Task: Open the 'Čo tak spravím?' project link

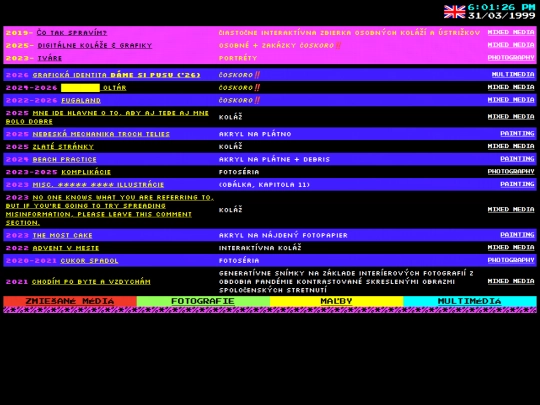Action: point(72,33)
